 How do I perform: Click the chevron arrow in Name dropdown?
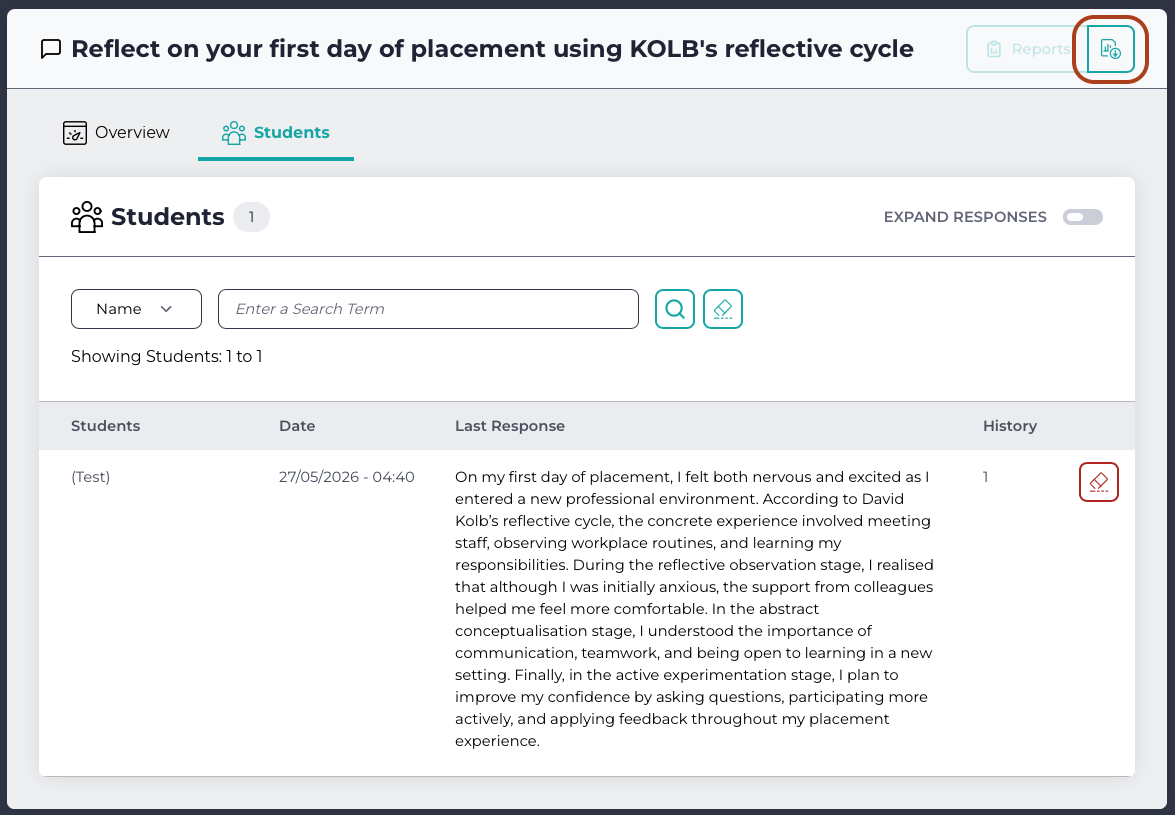166,309
